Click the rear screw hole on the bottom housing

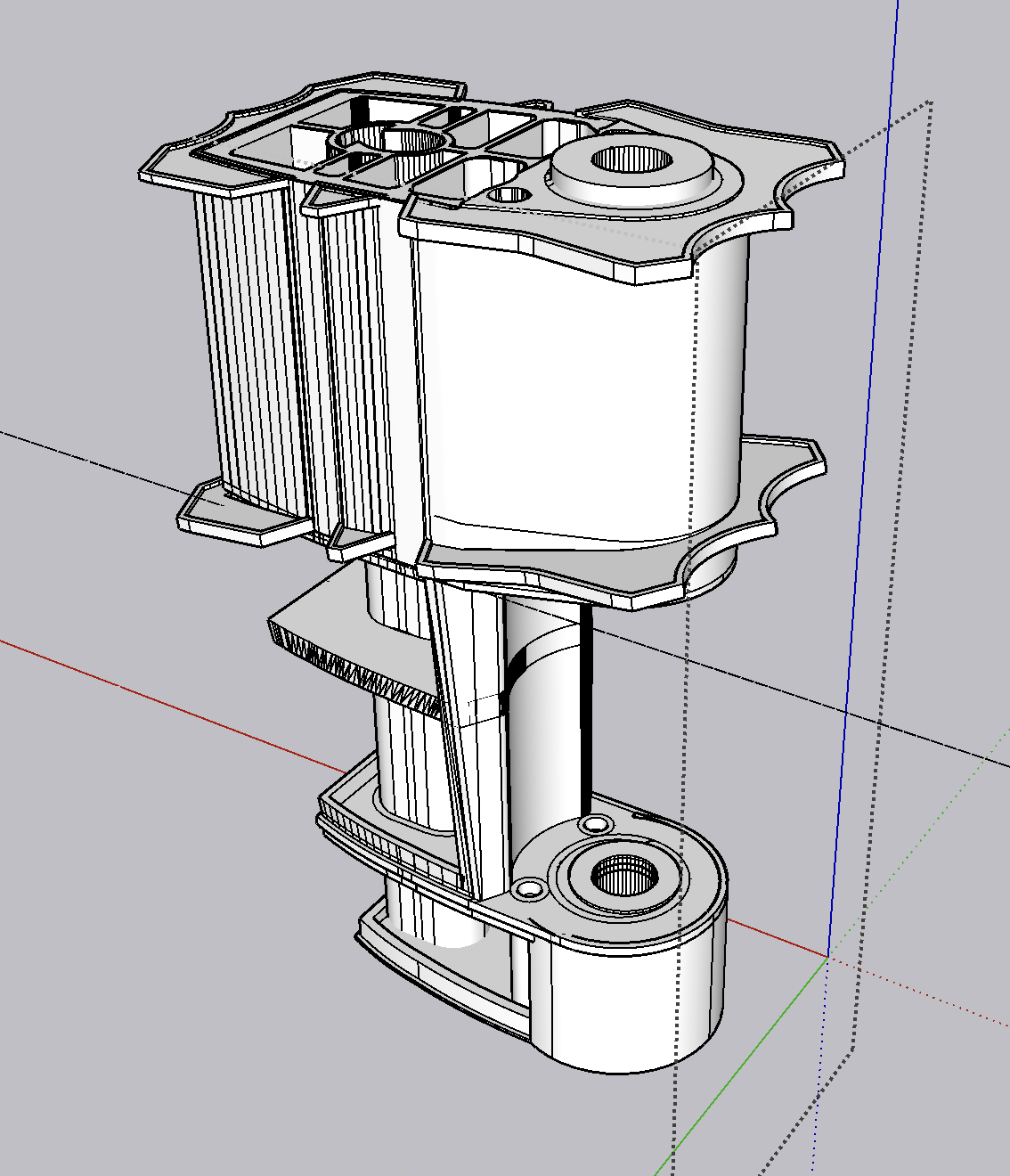[597, 823]
